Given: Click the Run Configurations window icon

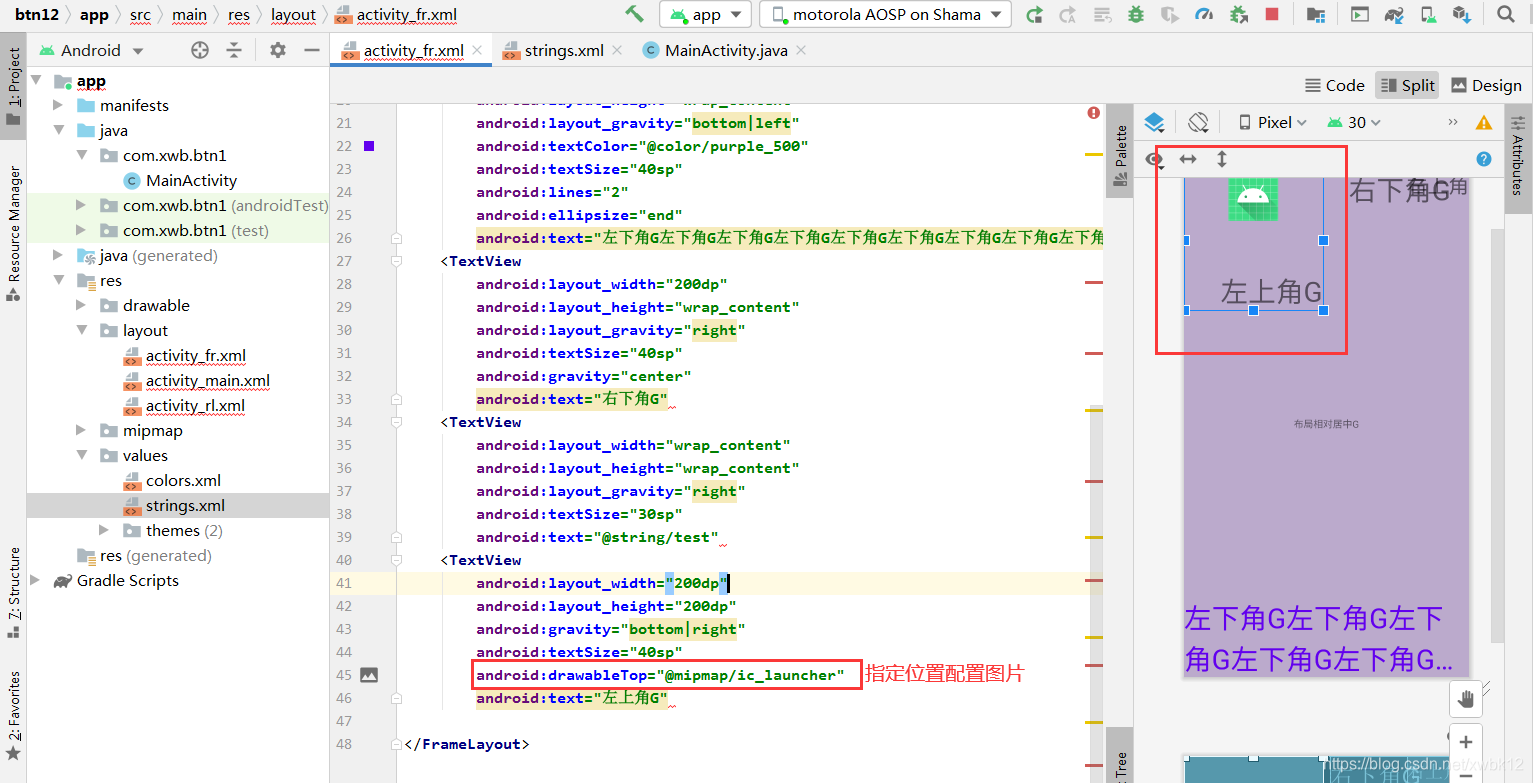Looking at the screenshot, I should 1359,14.
